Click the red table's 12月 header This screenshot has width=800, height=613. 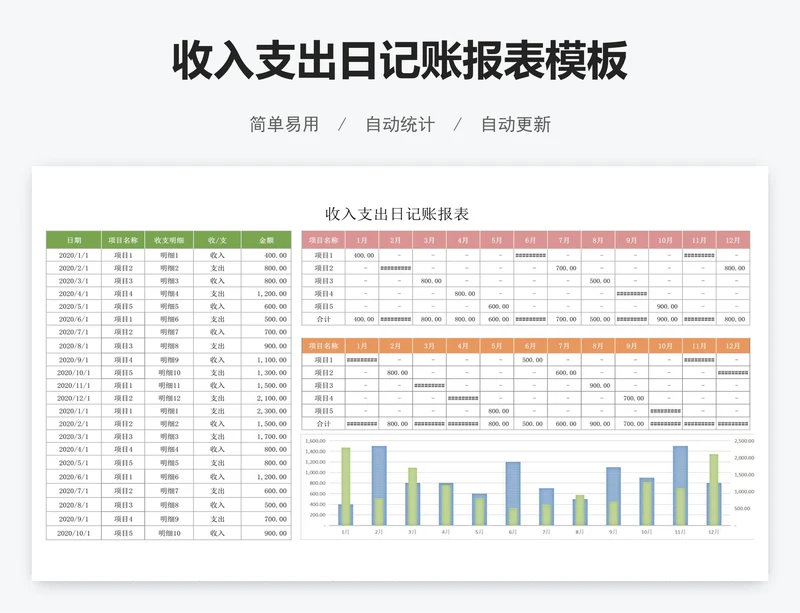coord(733,240)
